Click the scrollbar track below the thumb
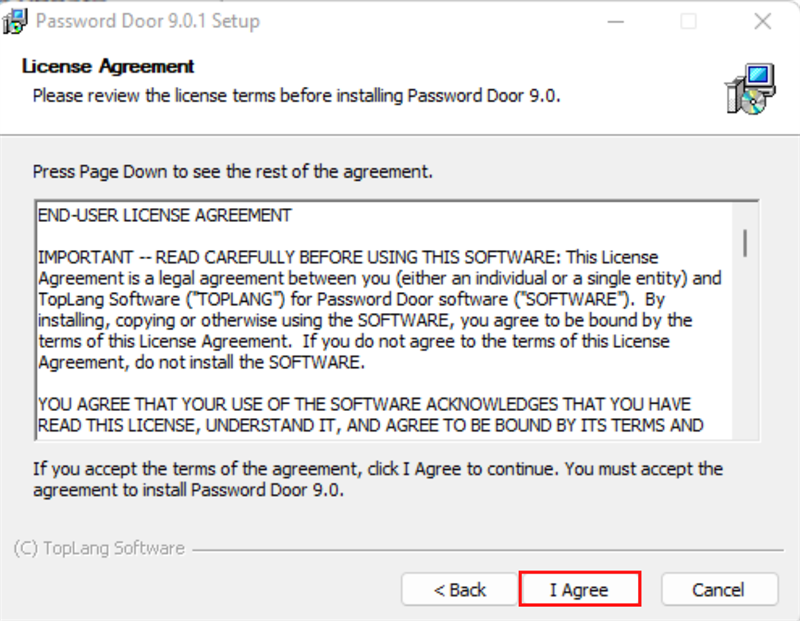Viewport: 800px width, 621px height. click(x=746, y=350)
